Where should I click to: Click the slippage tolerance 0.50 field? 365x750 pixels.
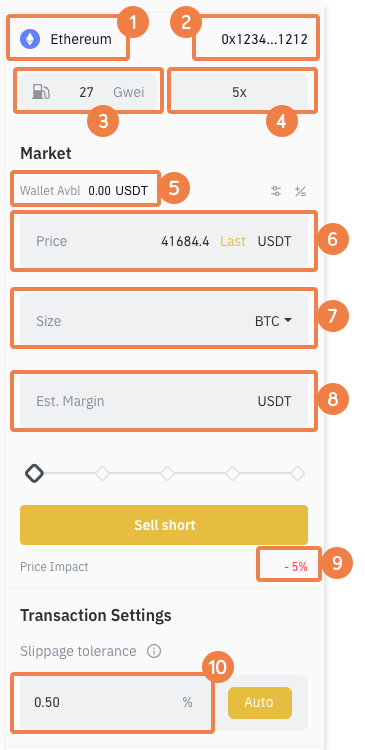click(113, 703)
